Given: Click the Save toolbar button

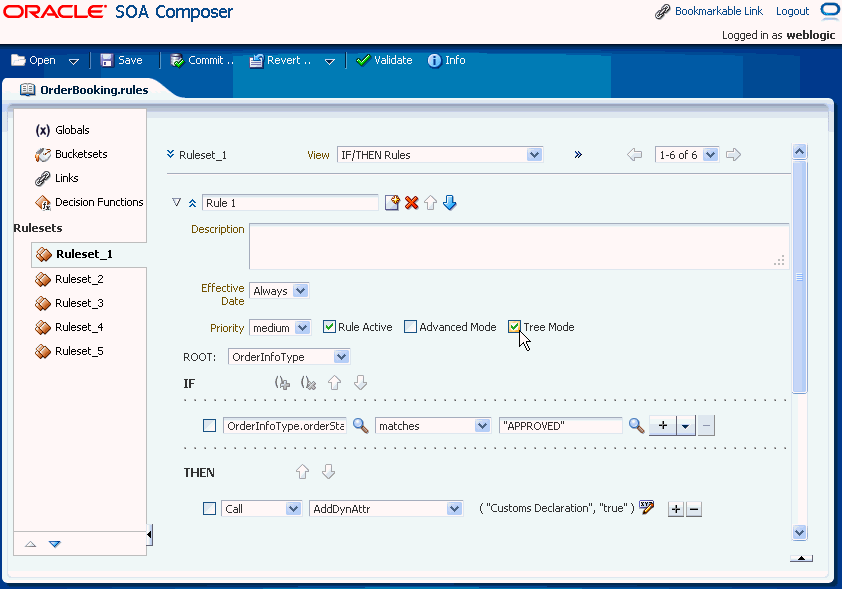Looking at the screenshot, I should (122, 60).
